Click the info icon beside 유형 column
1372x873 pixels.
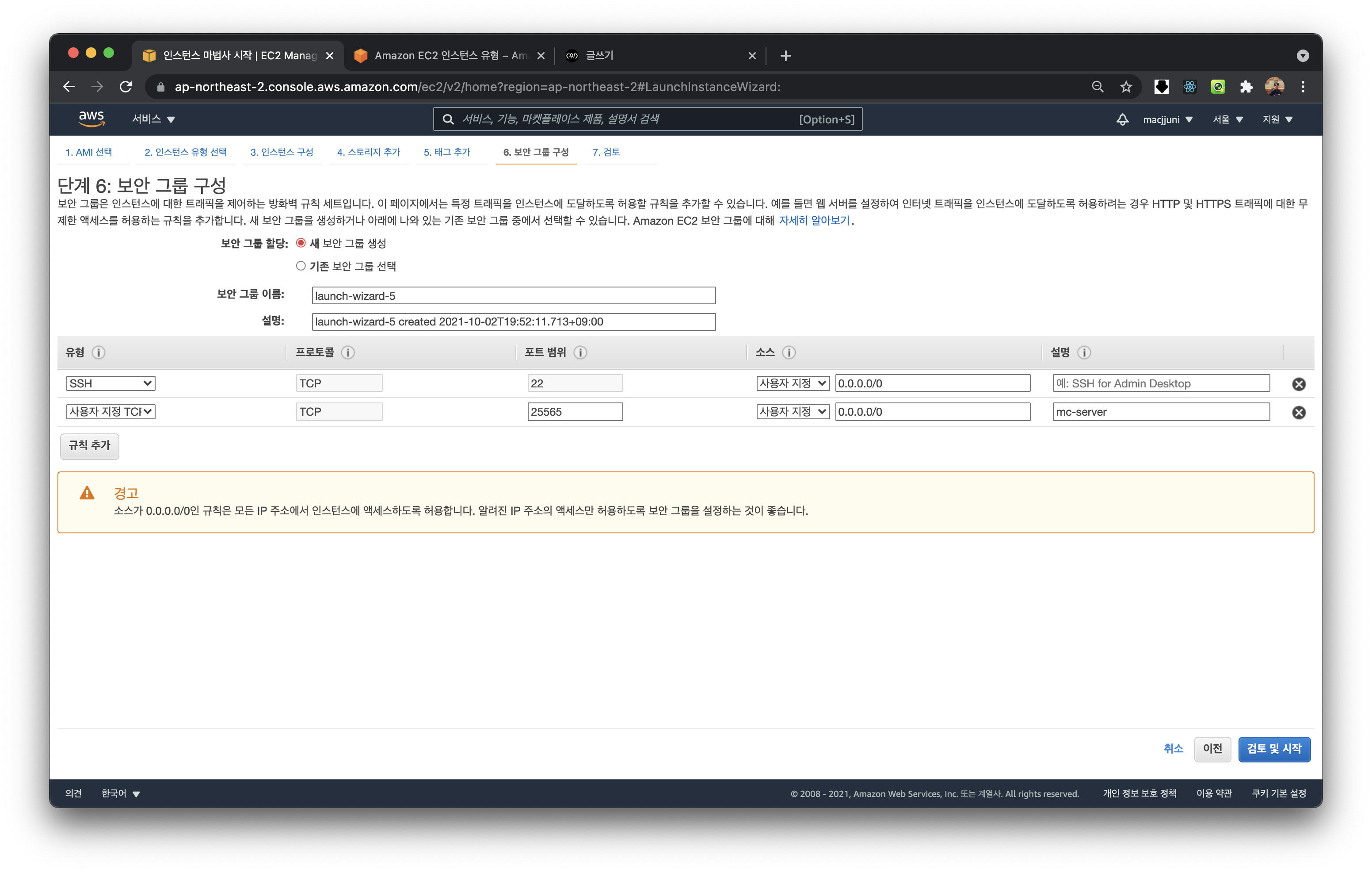[100, 353]
